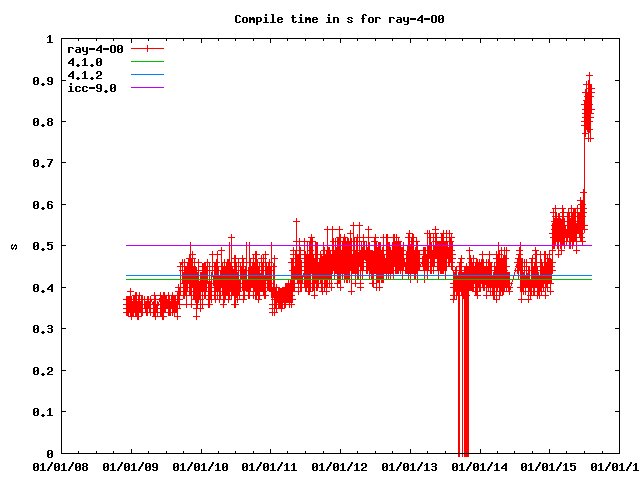Select the icc-9.0 legend entry
Viewport: 640px width, 480px height.
92,88
